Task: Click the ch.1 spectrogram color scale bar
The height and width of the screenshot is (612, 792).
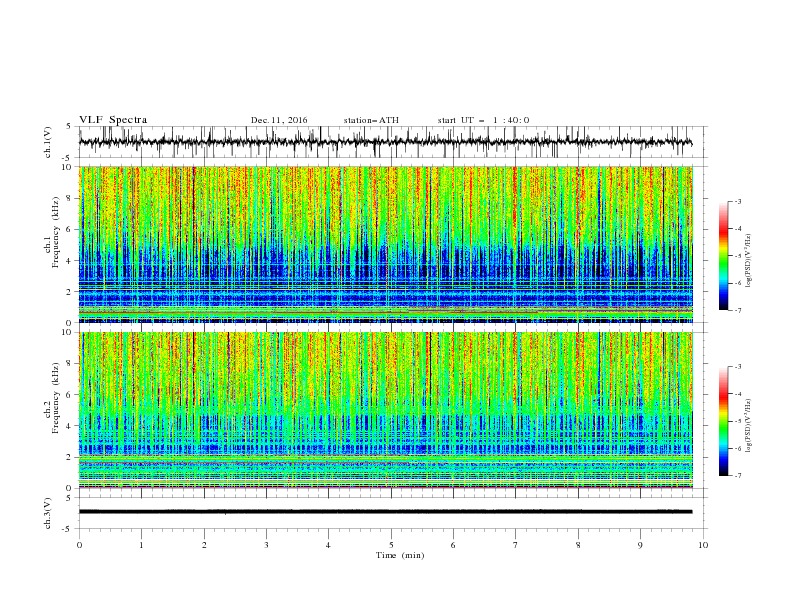Action: (724, 256)
